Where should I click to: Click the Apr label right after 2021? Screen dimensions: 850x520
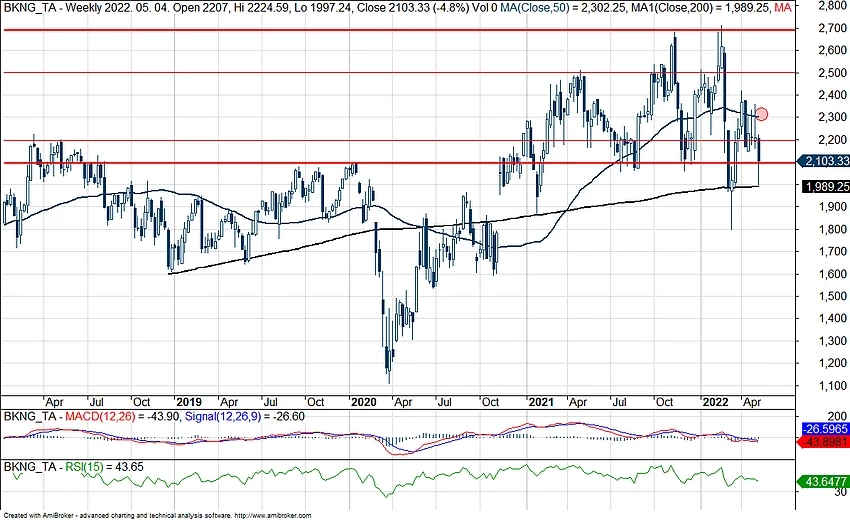click(578, 402)
